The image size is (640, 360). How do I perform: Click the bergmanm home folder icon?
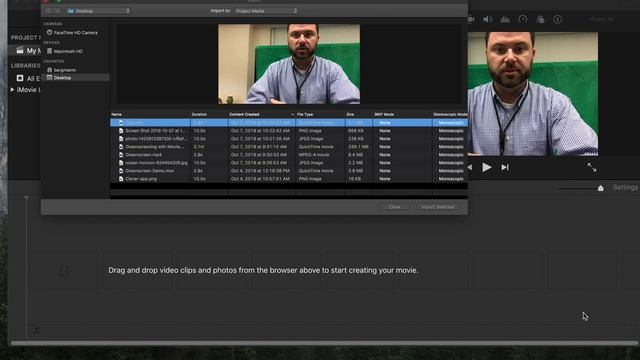point(49,70)
